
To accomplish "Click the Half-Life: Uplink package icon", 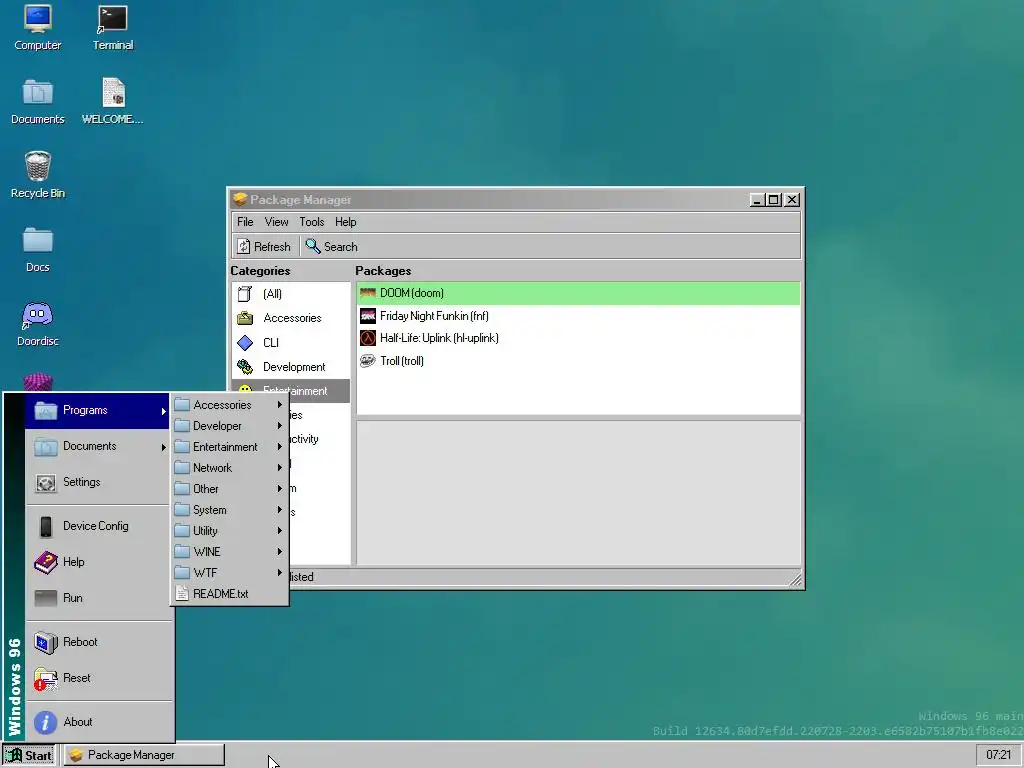I will tap(368, 338).
